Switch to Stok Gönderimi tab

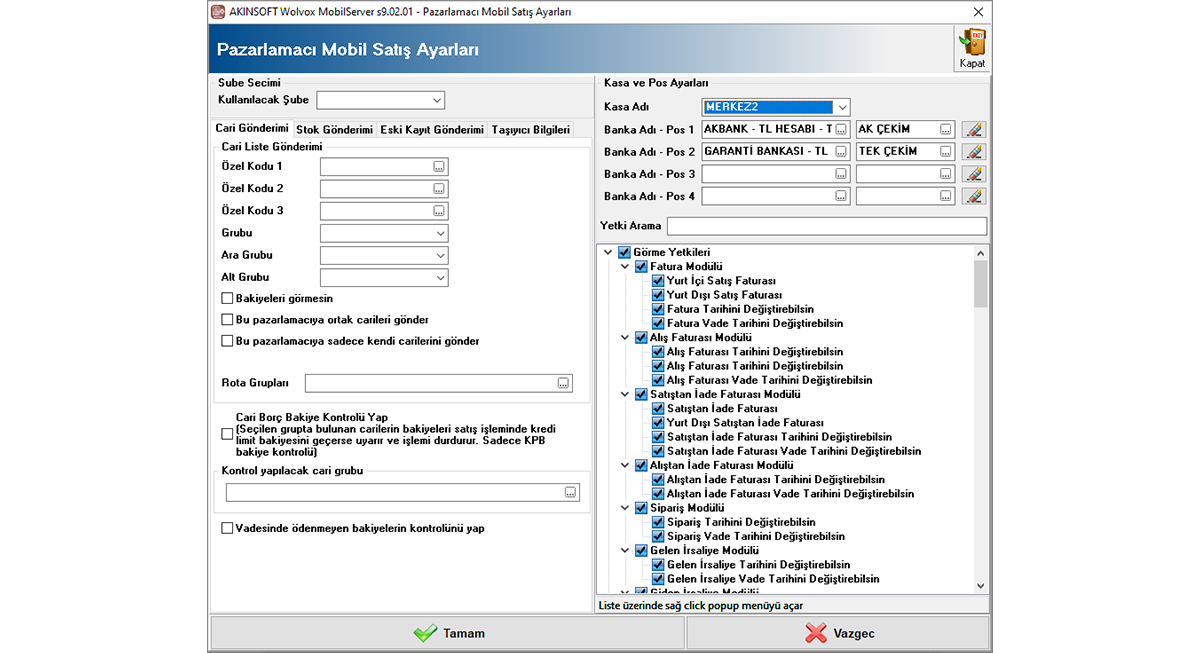click(334, 130)
